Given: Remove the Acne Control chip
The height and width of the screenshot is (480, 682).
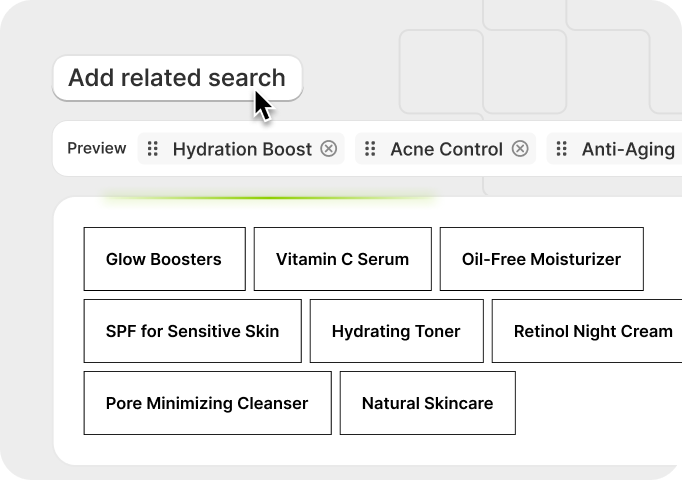Looking at the screenshot, I should (520, 149).
